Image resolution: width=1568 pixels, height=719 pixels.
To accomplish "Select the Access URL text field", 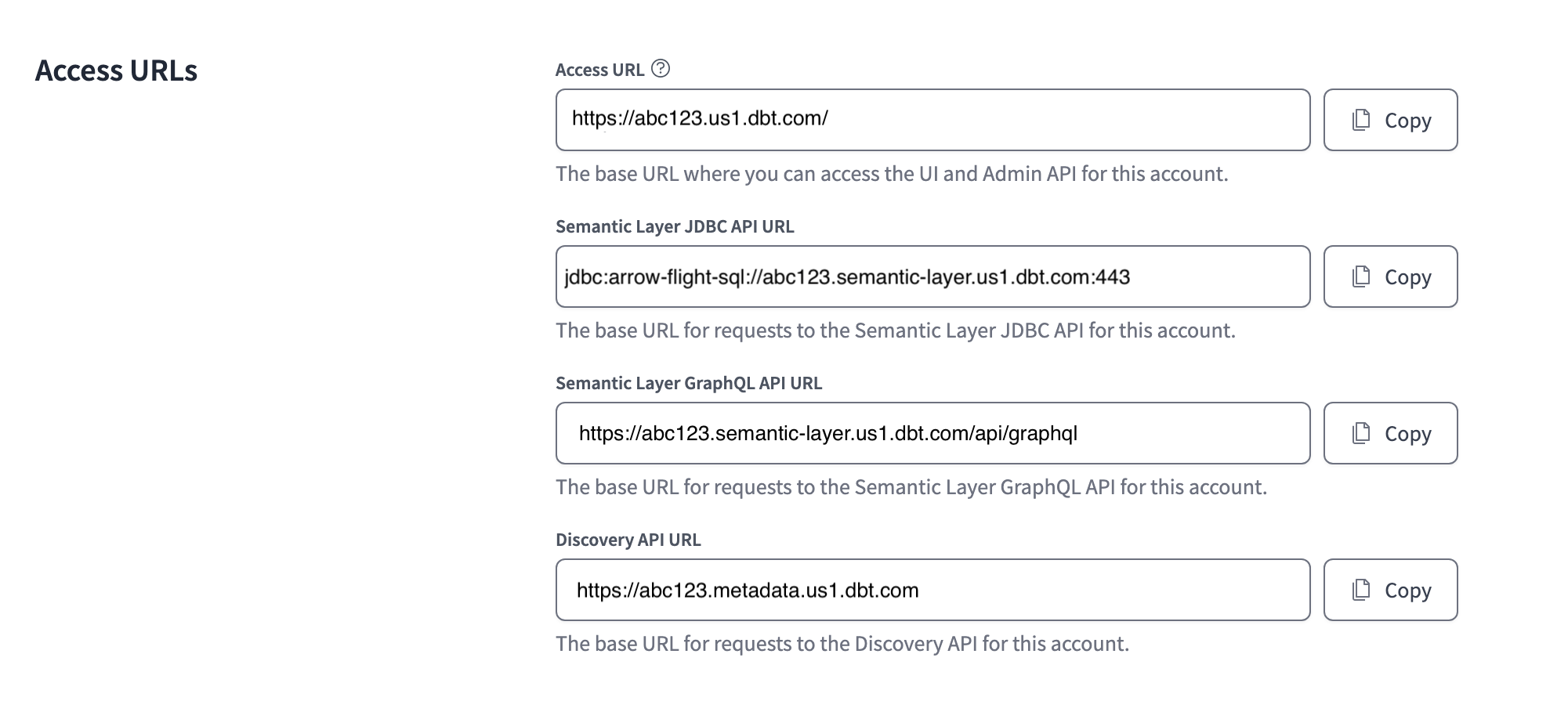I will pos(932,120).
